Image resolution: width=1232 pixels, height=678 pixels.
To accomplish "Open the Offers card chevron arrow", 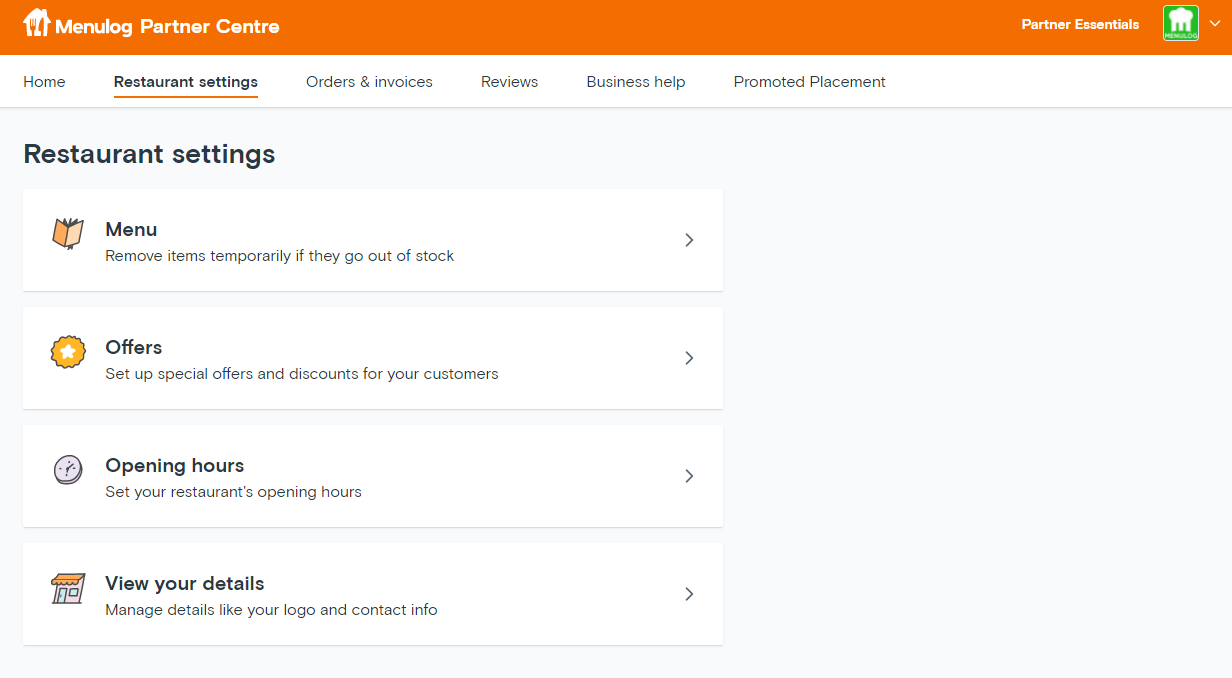I will 689,358.
